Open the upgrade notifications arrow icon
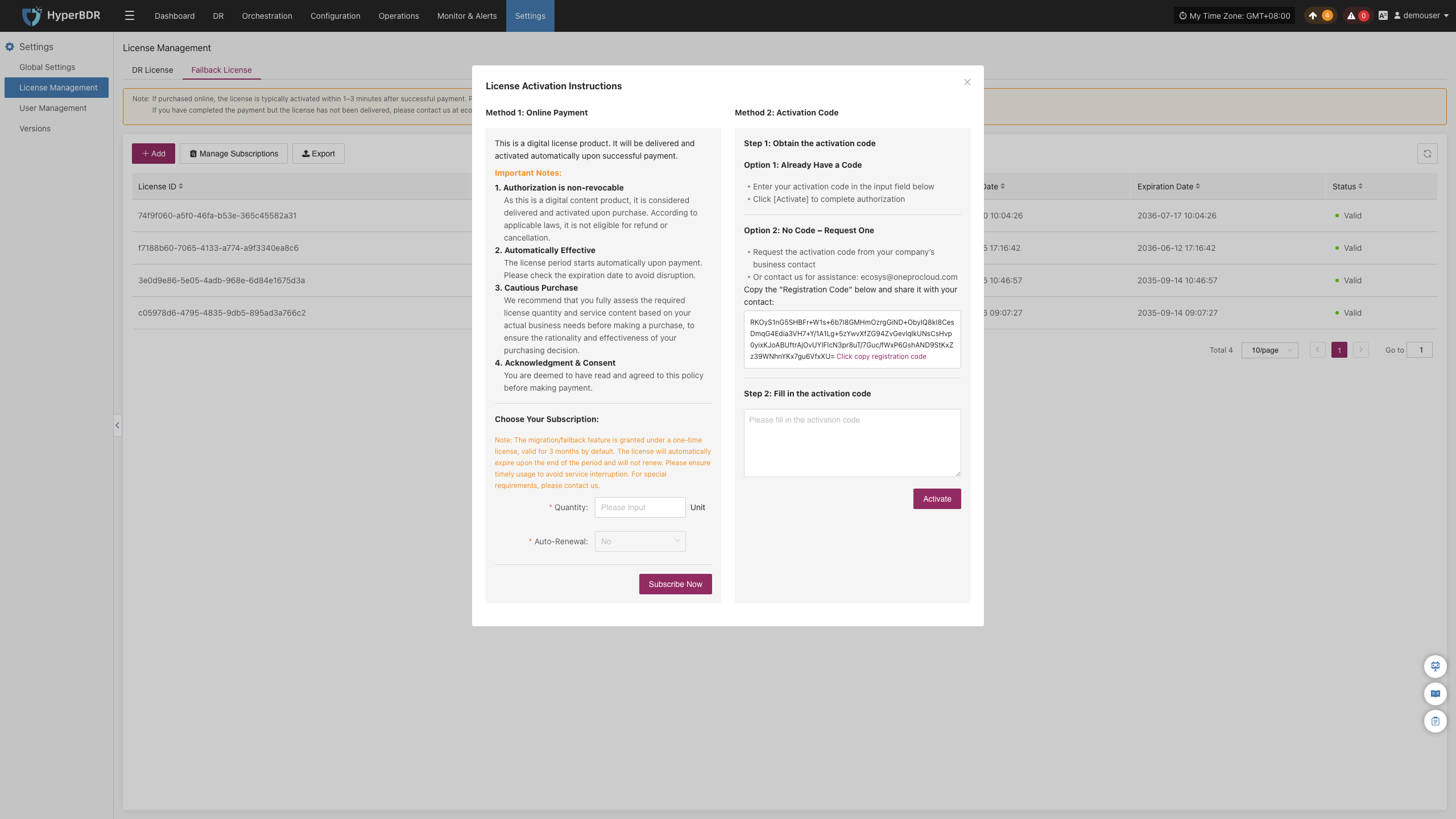This screenshot has height=819, width=1456. [x=1313, y=16]
